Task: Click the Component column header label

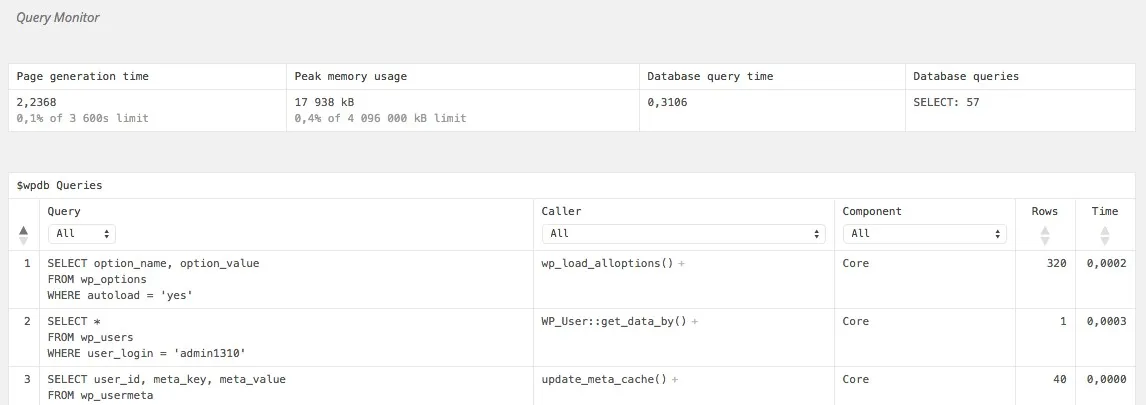Action: tap(872, 211)
